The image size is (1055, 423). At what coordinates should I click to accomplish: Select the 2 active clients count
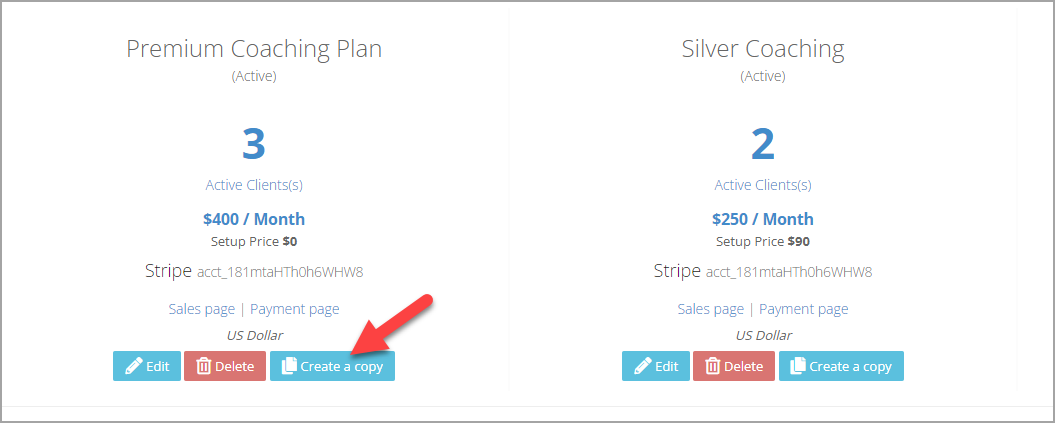click(x=763, y=144)
